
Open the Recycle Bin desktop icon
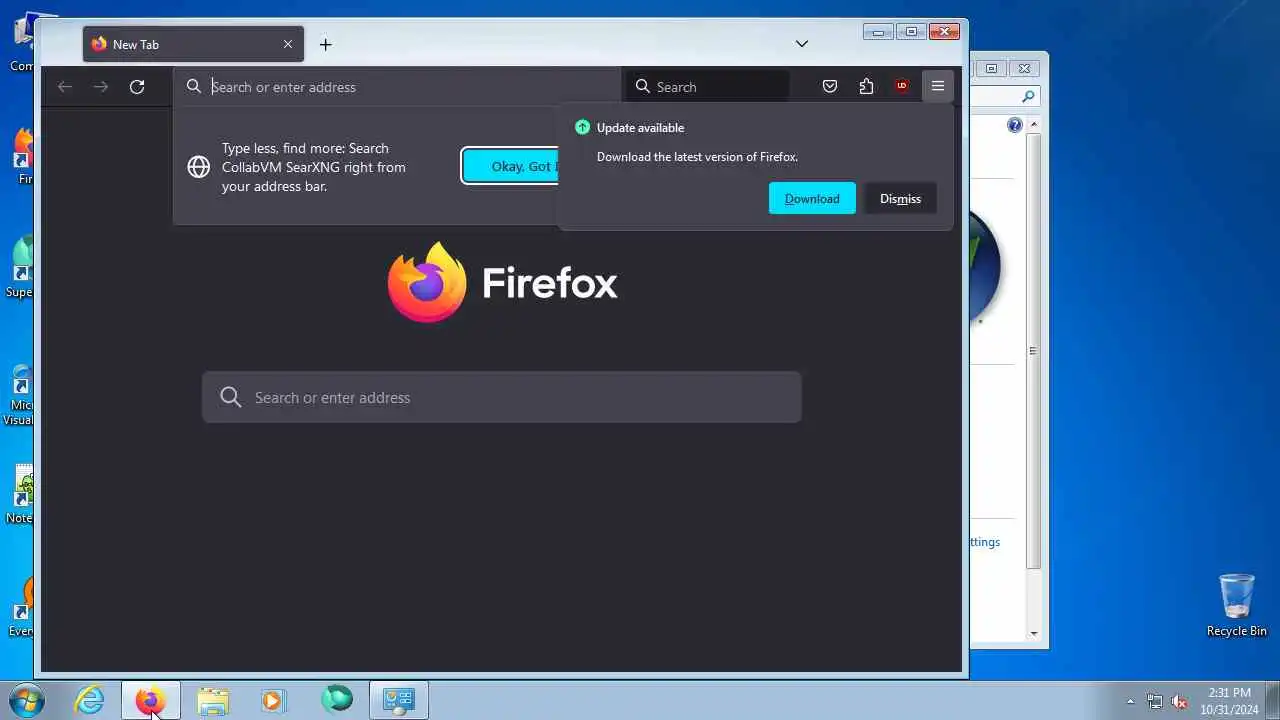pos(1237,605)
